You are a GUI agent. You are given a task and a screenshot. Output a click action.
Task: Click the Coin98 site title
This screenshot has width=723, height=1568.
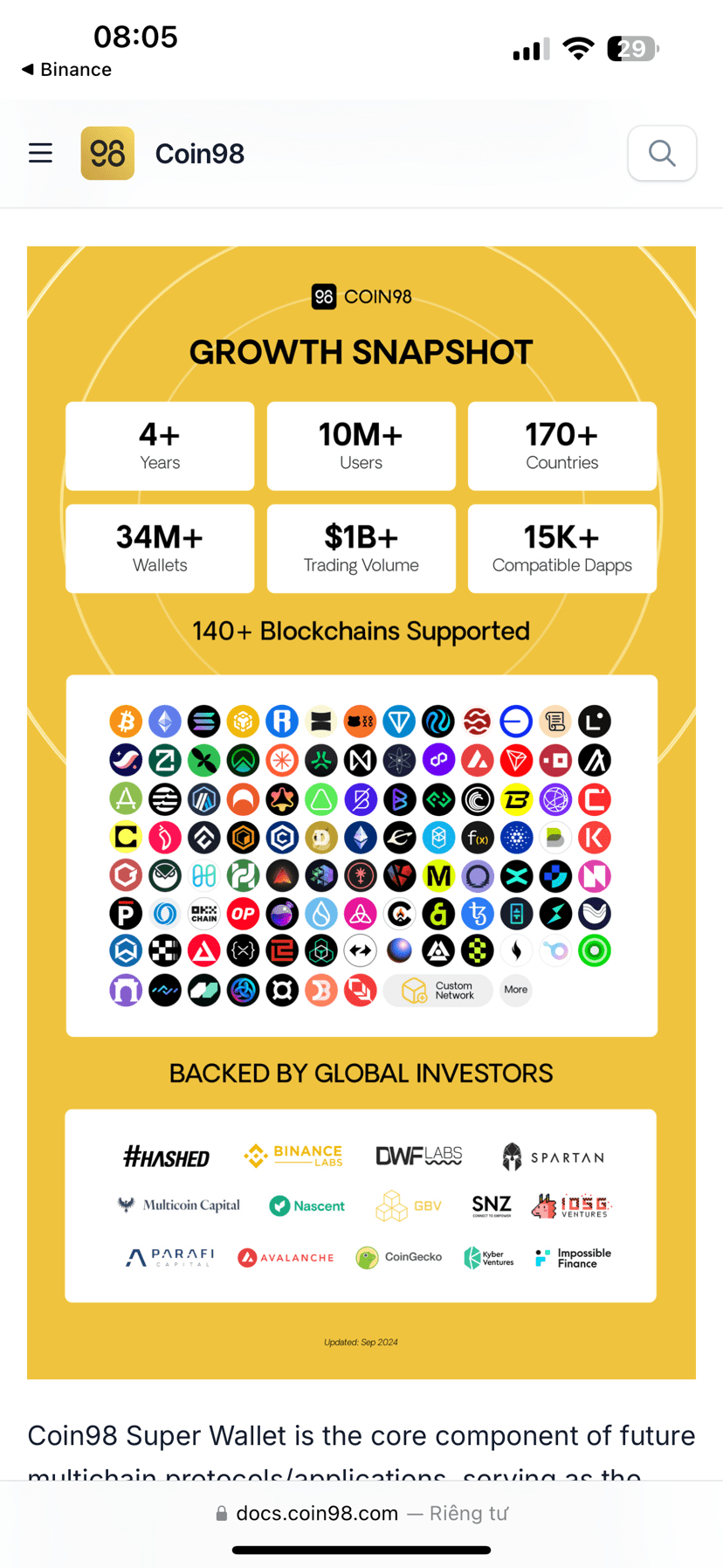point(200,154)
